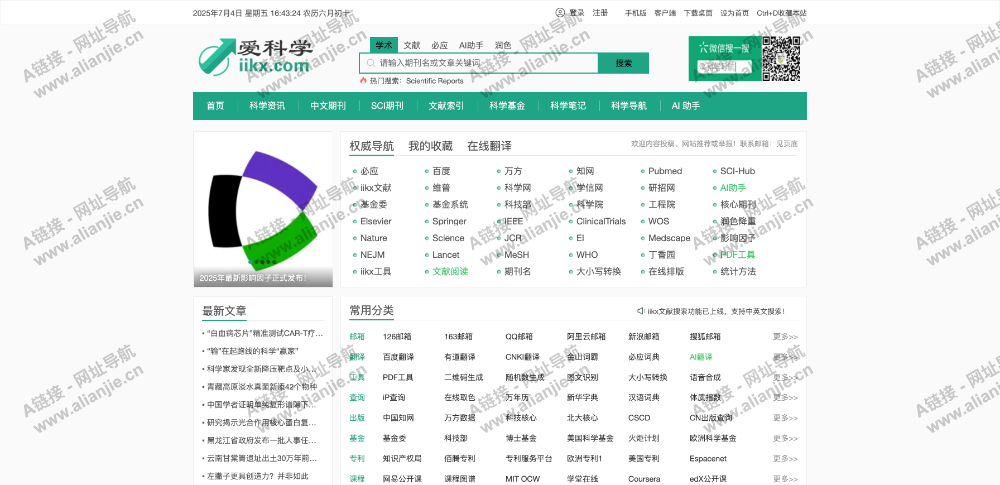Click the flame hot-search icon
Viewport: 1000px width, 485px height.
click(x=363, y=81)
